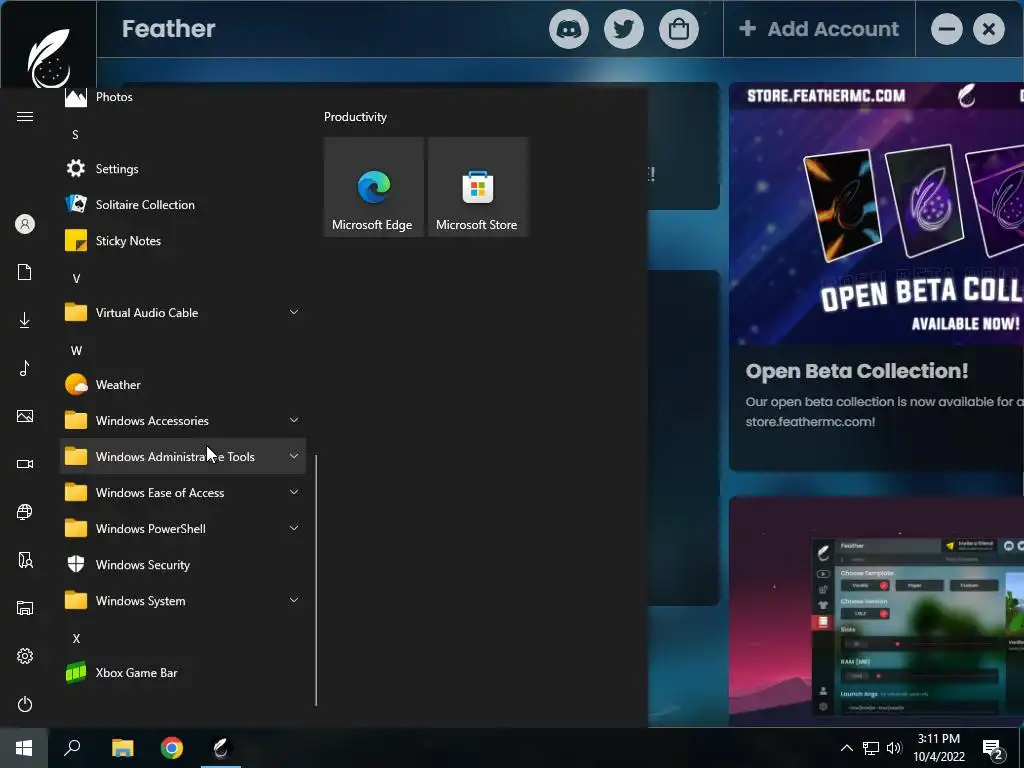The width and height of the screenshot is (1024, 768).
Task: Click the Open Beta Collection! heading
Action: 857,371
